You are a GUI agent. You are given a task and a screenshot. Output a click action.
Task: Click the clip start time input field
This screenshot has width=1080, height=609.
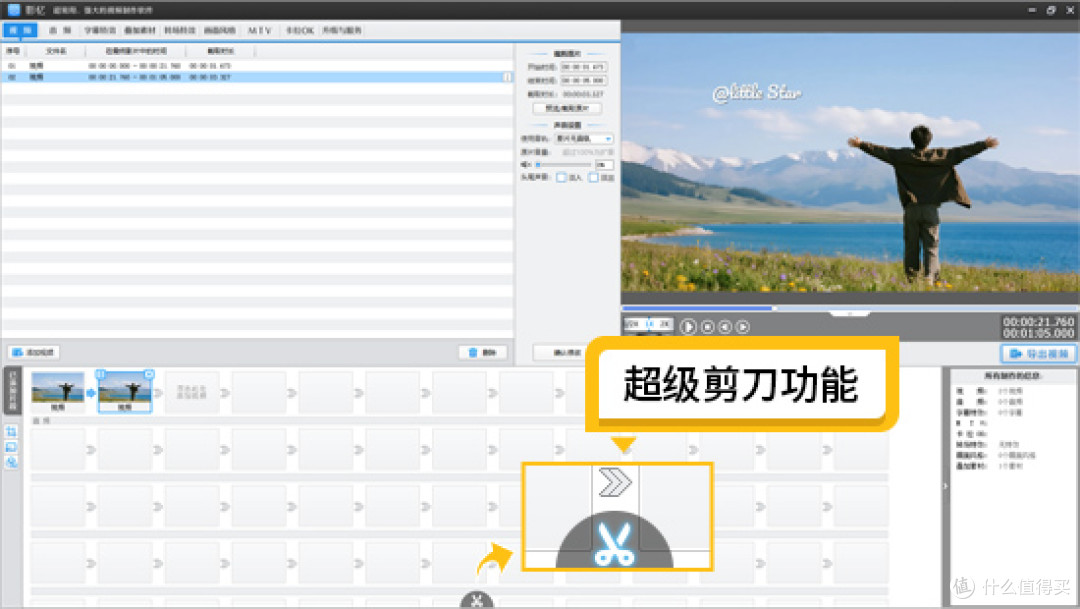coord(583,67)
